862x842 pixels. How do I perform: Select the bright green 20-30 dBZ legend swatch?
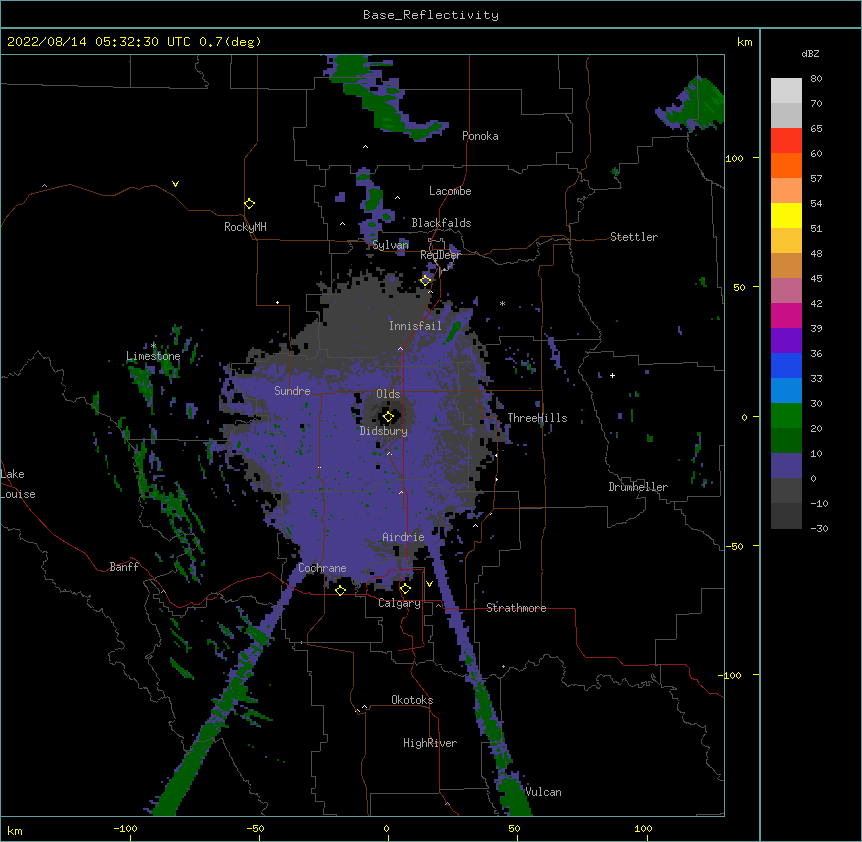786,416
